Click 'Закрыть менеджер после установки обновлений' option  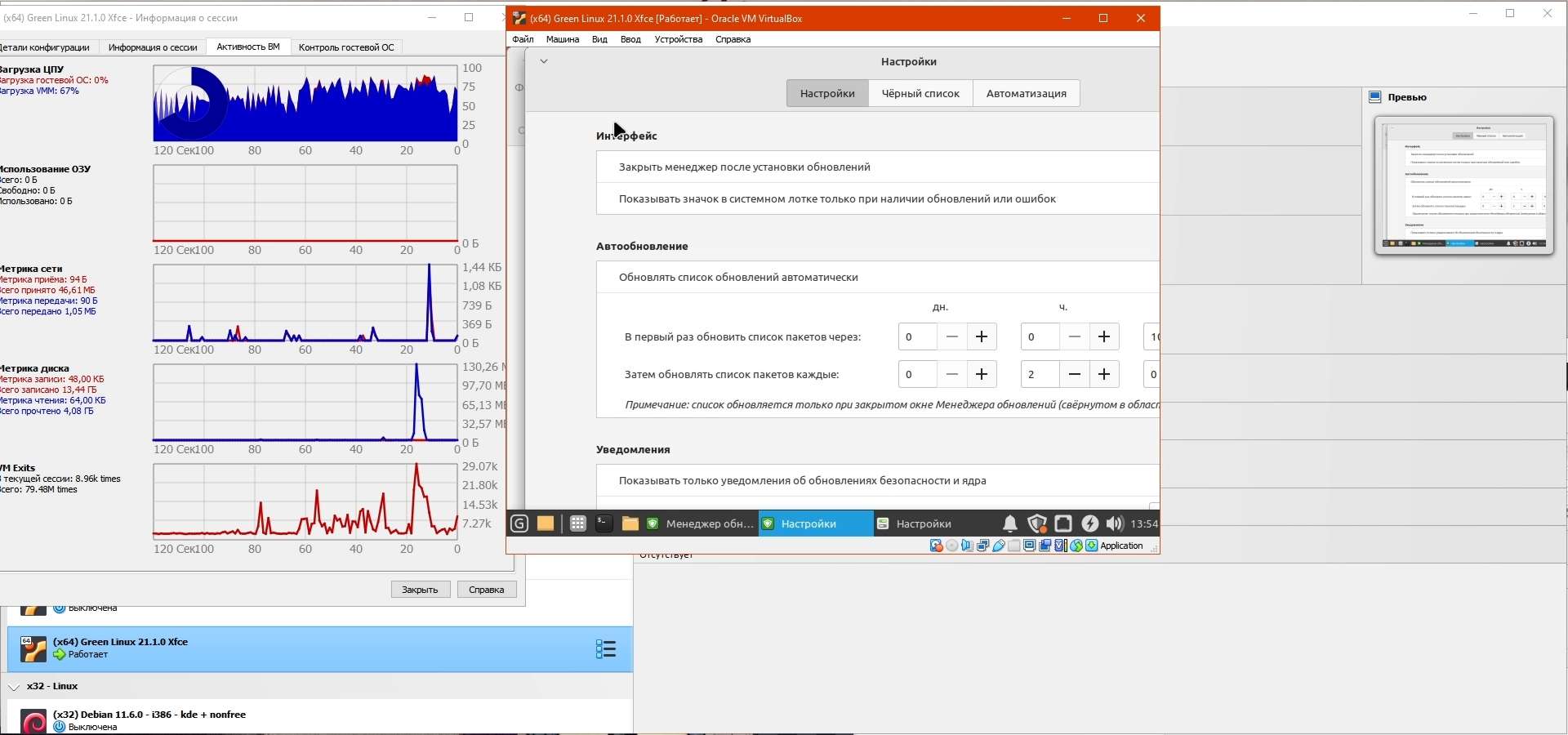878,167
